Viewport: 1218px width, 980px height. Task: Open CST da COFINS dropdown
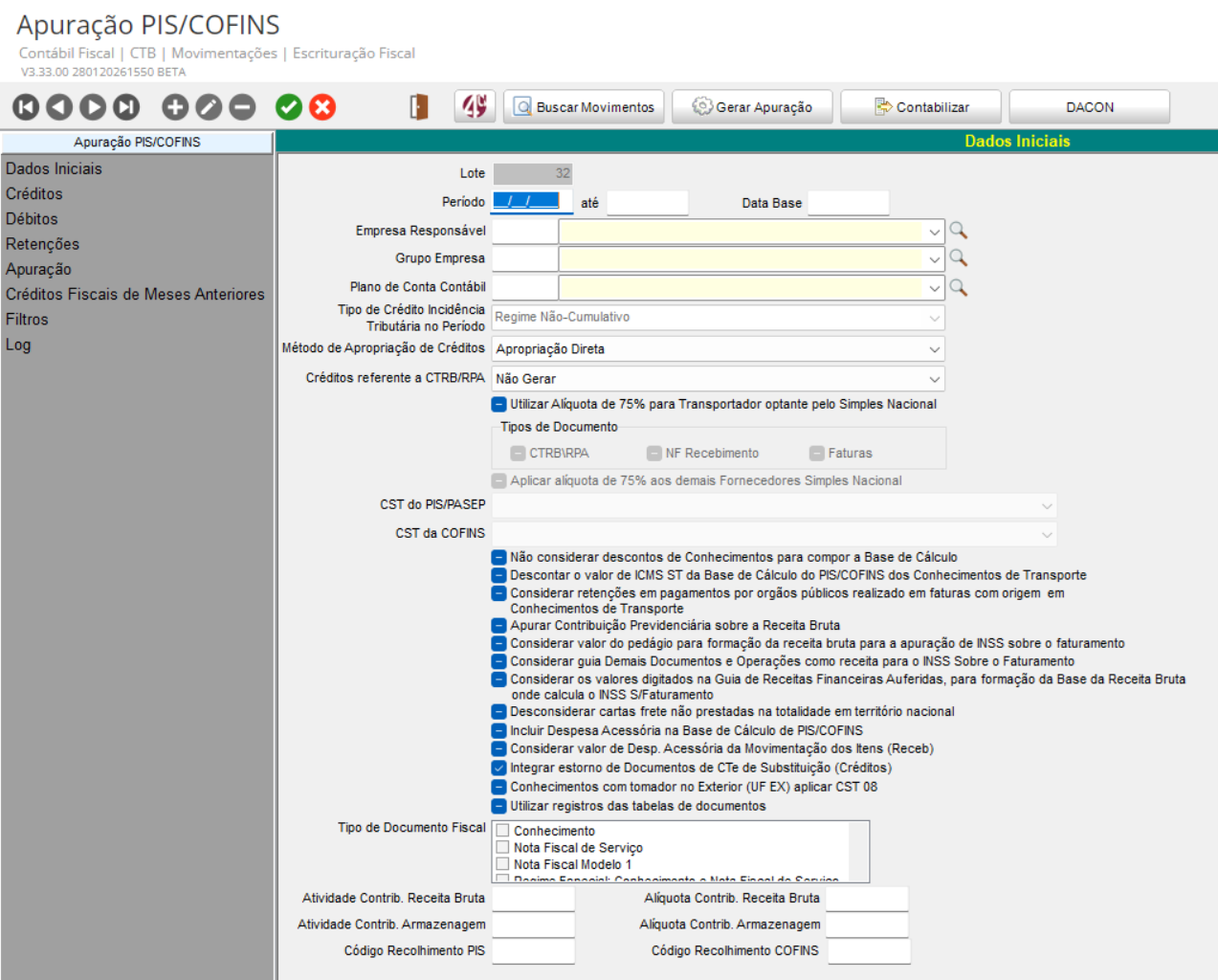click(x=774, y=534)
